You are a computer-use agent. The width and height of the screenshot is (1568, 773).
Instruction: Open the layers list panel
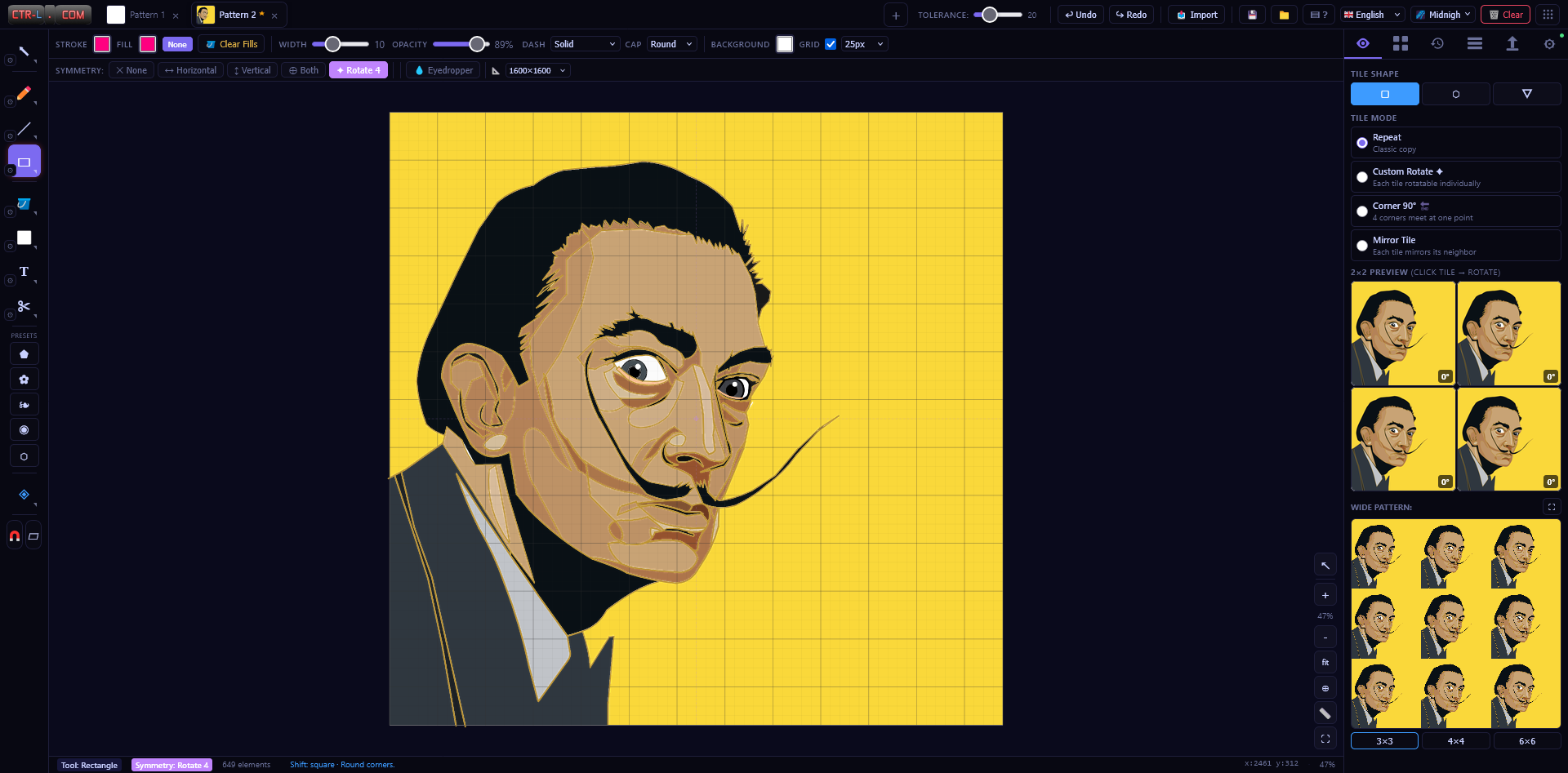(1475, 44)
